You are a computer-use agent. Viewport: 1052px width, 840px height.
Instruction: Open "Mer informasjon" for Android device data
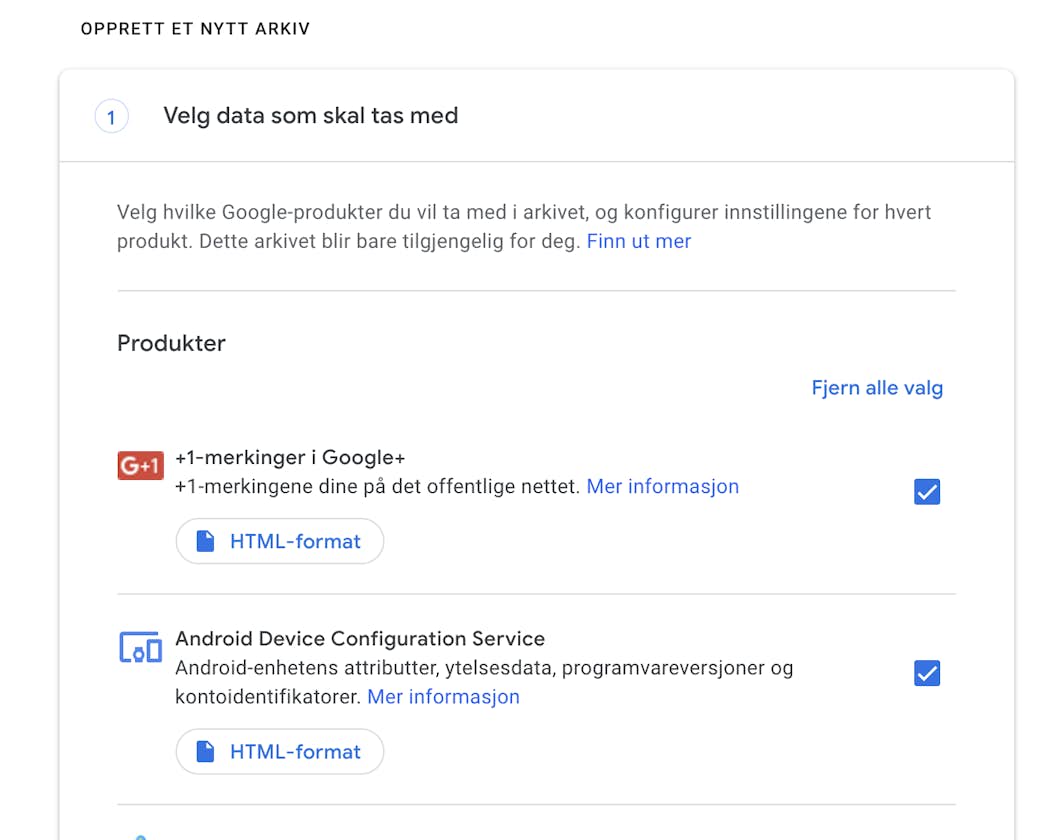click(443, 696)
